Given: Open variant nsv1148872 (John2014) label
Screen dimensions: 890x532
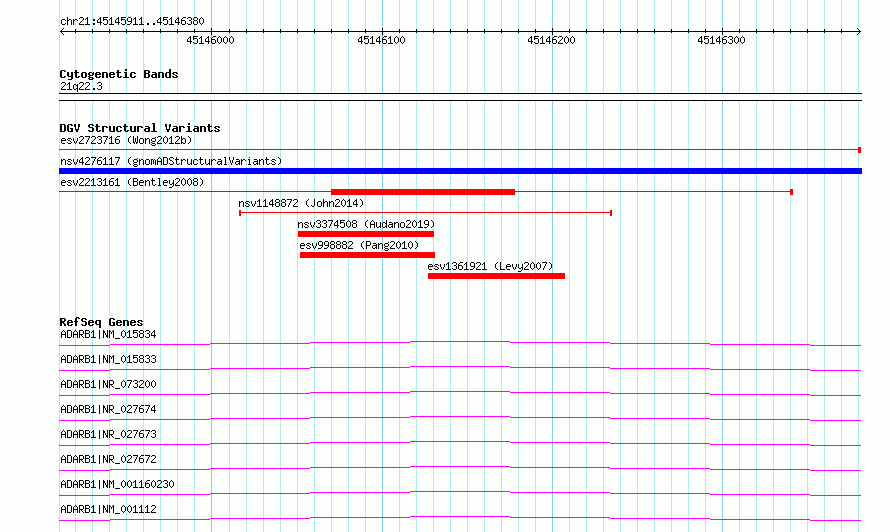Looking at the screenshot, I should 301,203.
